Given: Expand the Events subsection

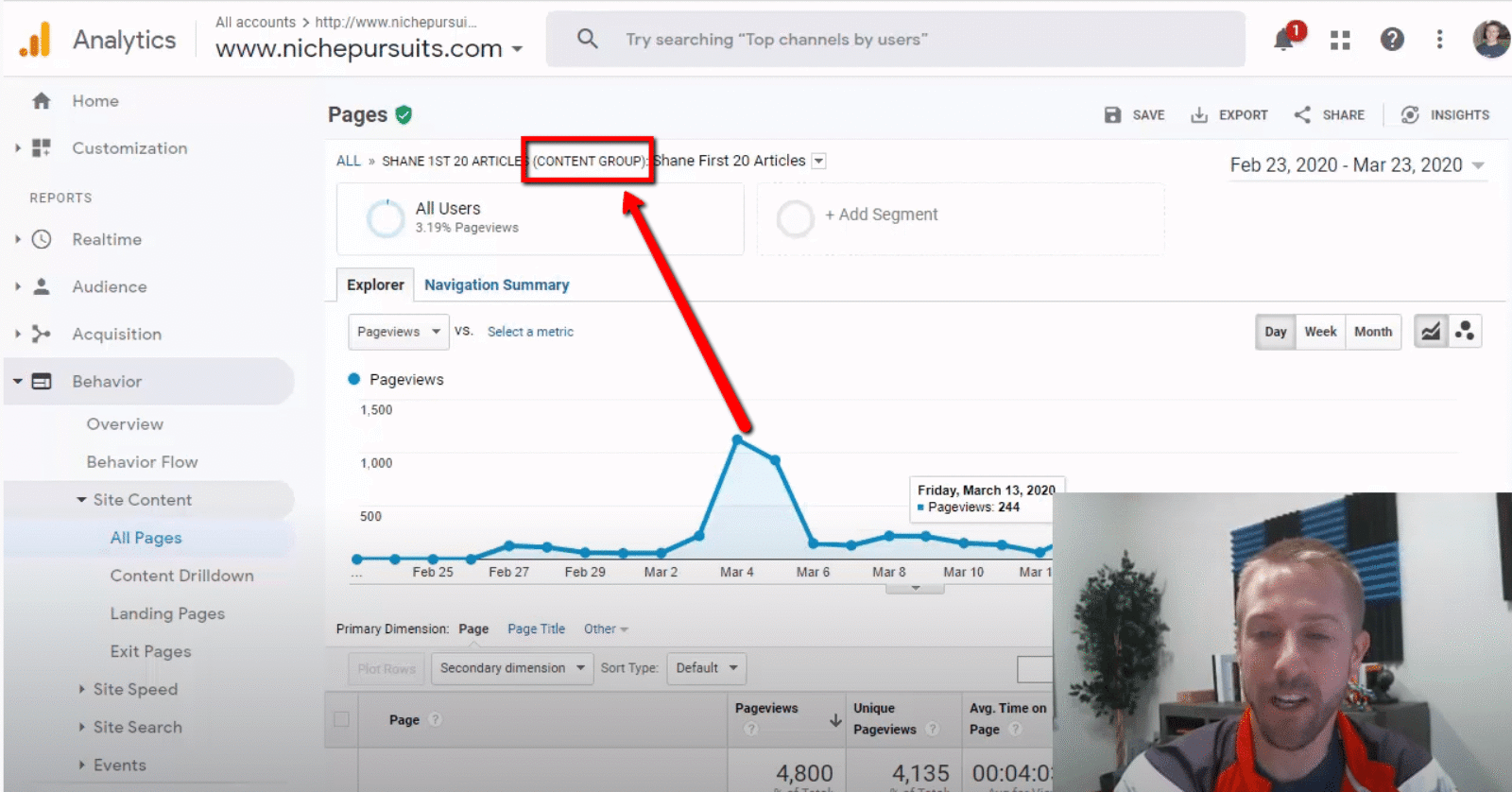Looking at the screenshot, I should [x=82, y=765].
